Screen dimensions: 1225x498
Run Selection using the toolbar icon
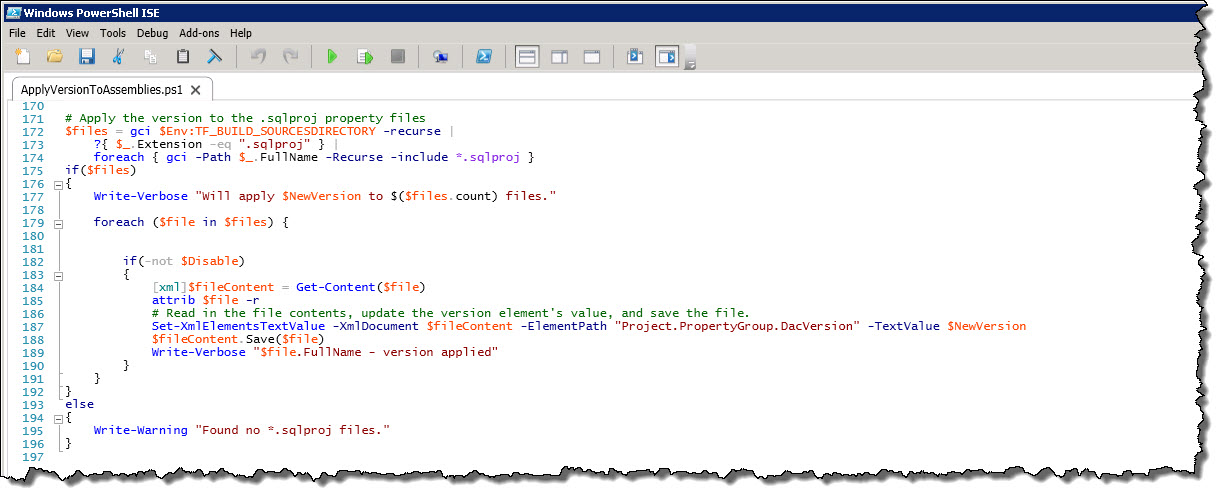(365, 57)
